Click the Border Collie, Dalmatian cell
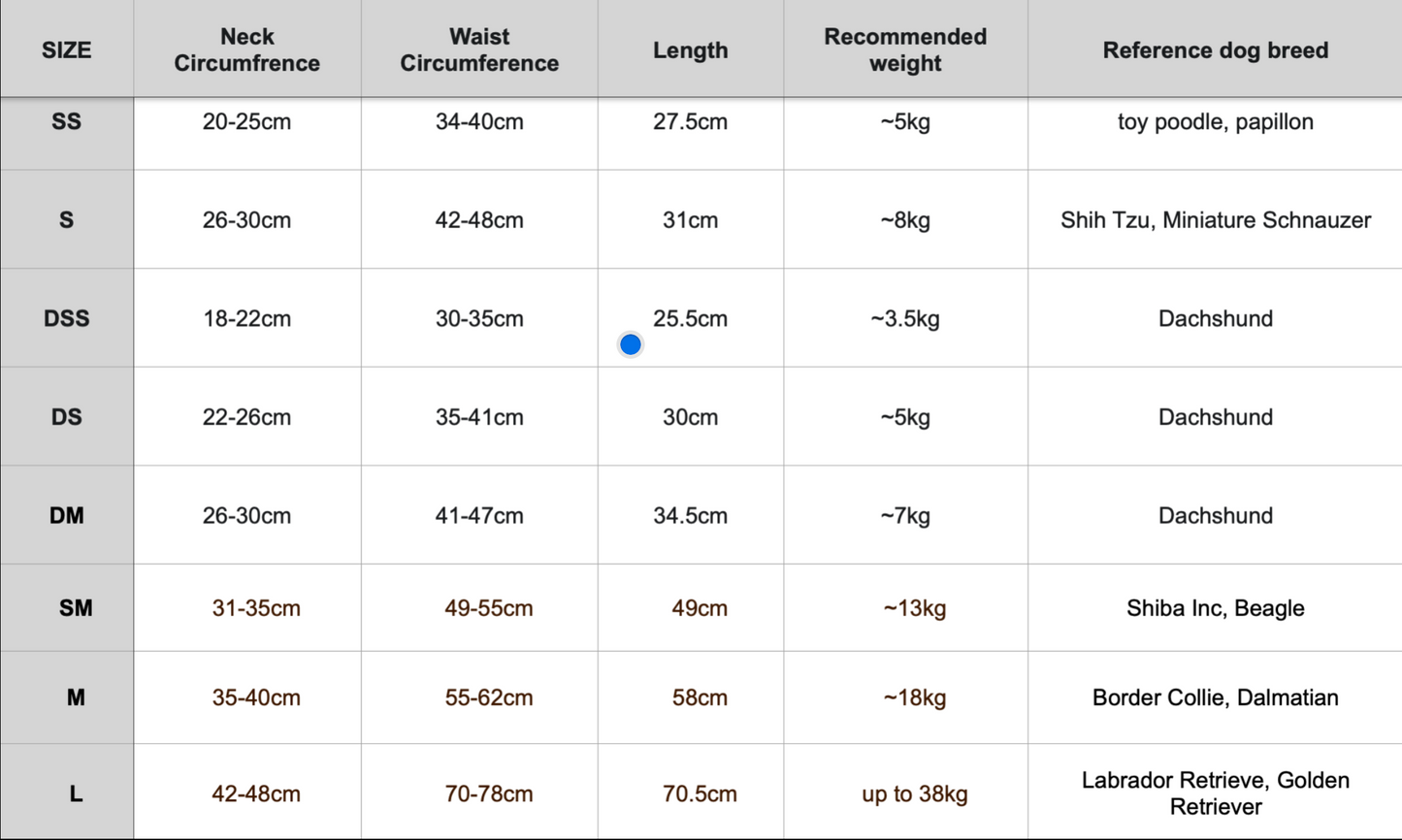This screenshot has height=840, width=1402. pos(1215,697)
